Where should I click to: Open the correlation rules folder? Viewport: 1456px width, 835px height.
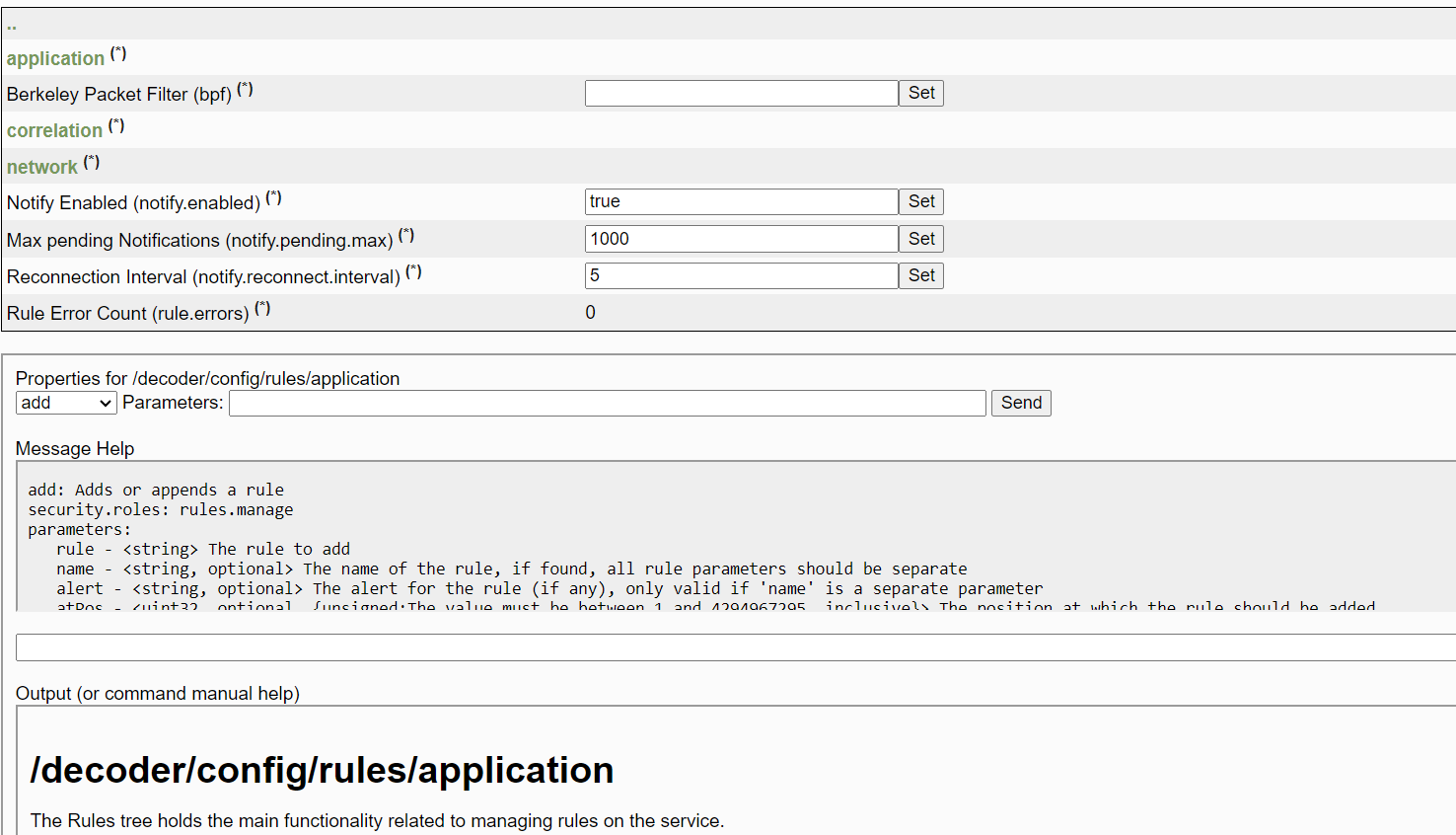click(54, 131)
